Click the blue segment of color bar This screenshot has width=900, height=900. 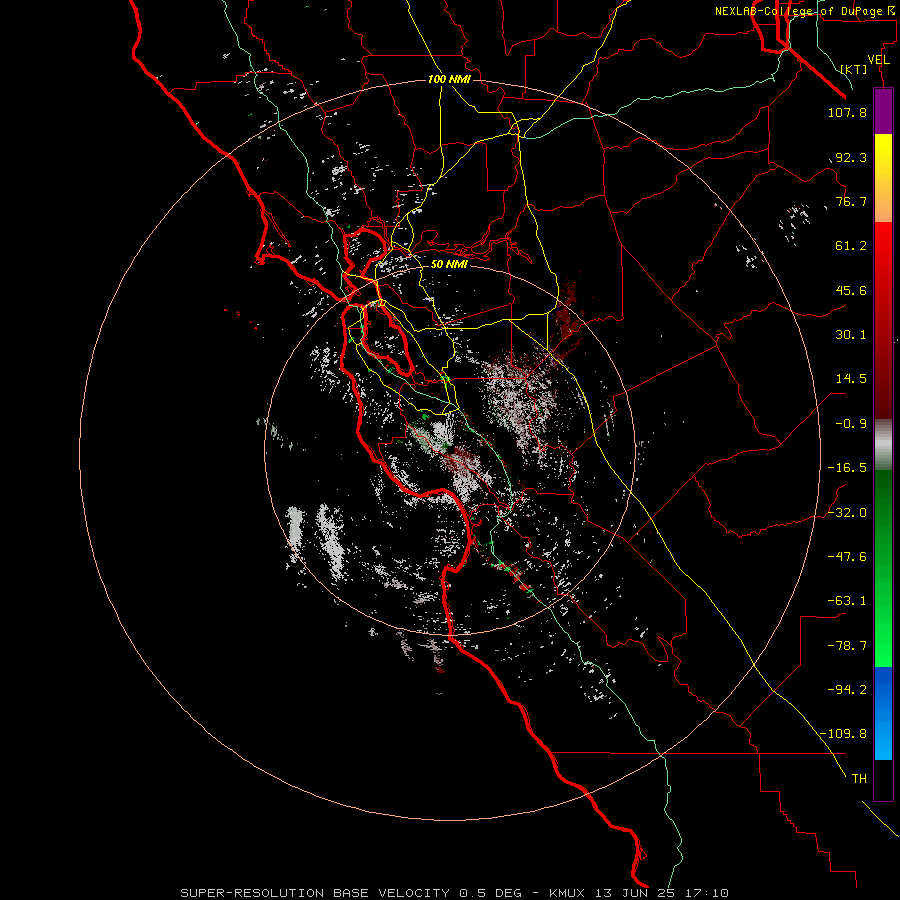click(x=883, y=713)
